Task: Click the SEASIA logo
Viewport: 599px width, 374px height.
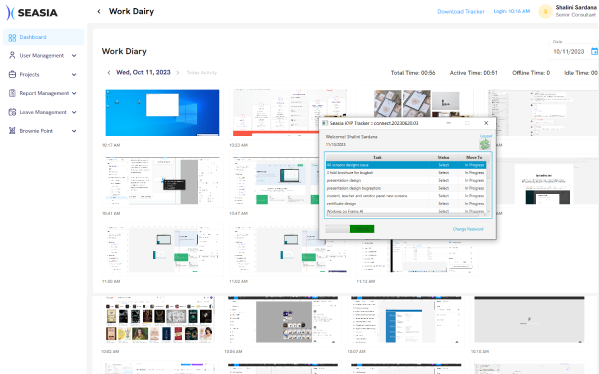Action: pyautogui.click(x=32, y=13)
